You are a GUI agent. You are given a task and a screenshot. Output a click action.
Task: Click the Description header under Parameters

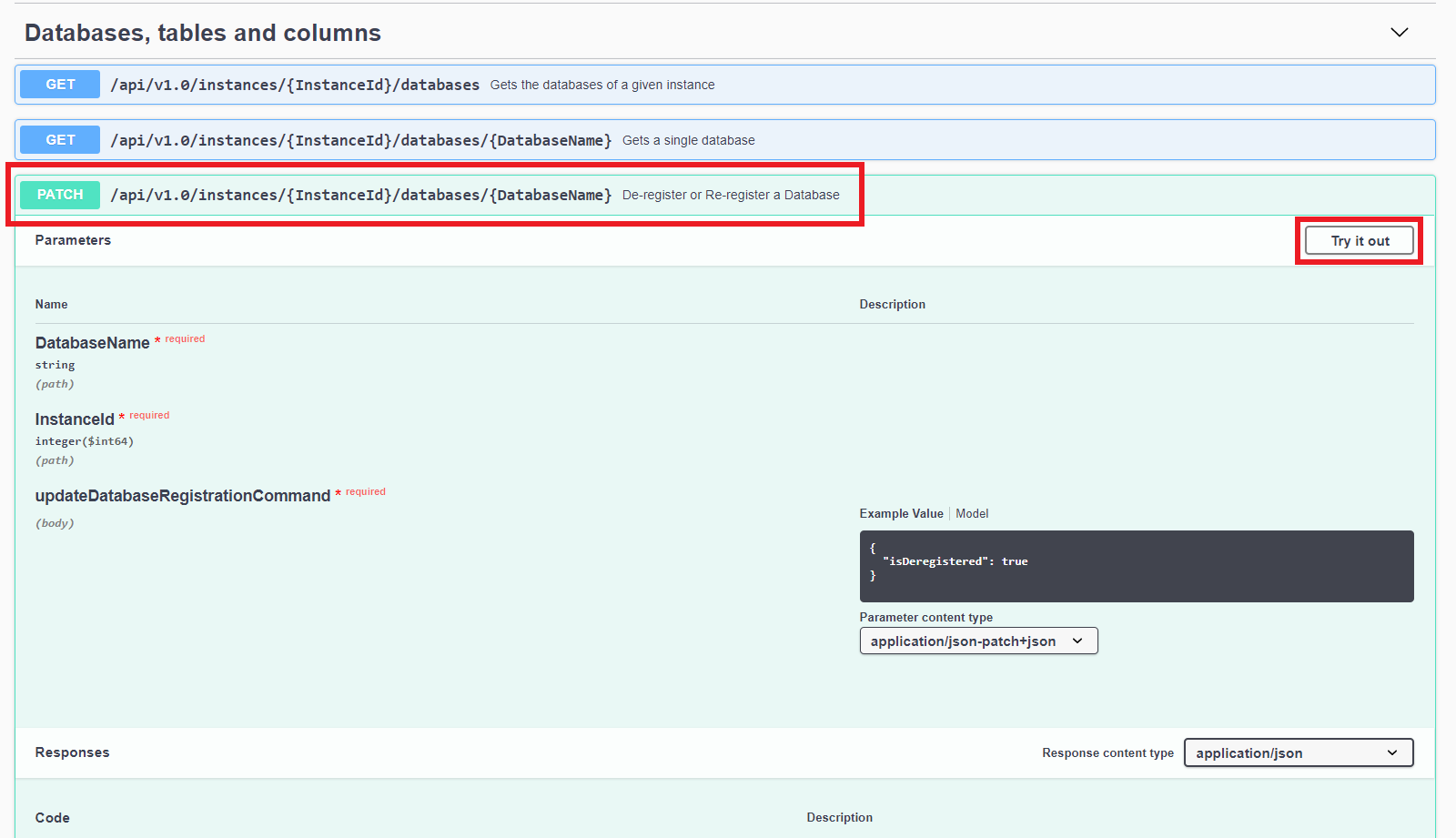click(x=892, y=304)
